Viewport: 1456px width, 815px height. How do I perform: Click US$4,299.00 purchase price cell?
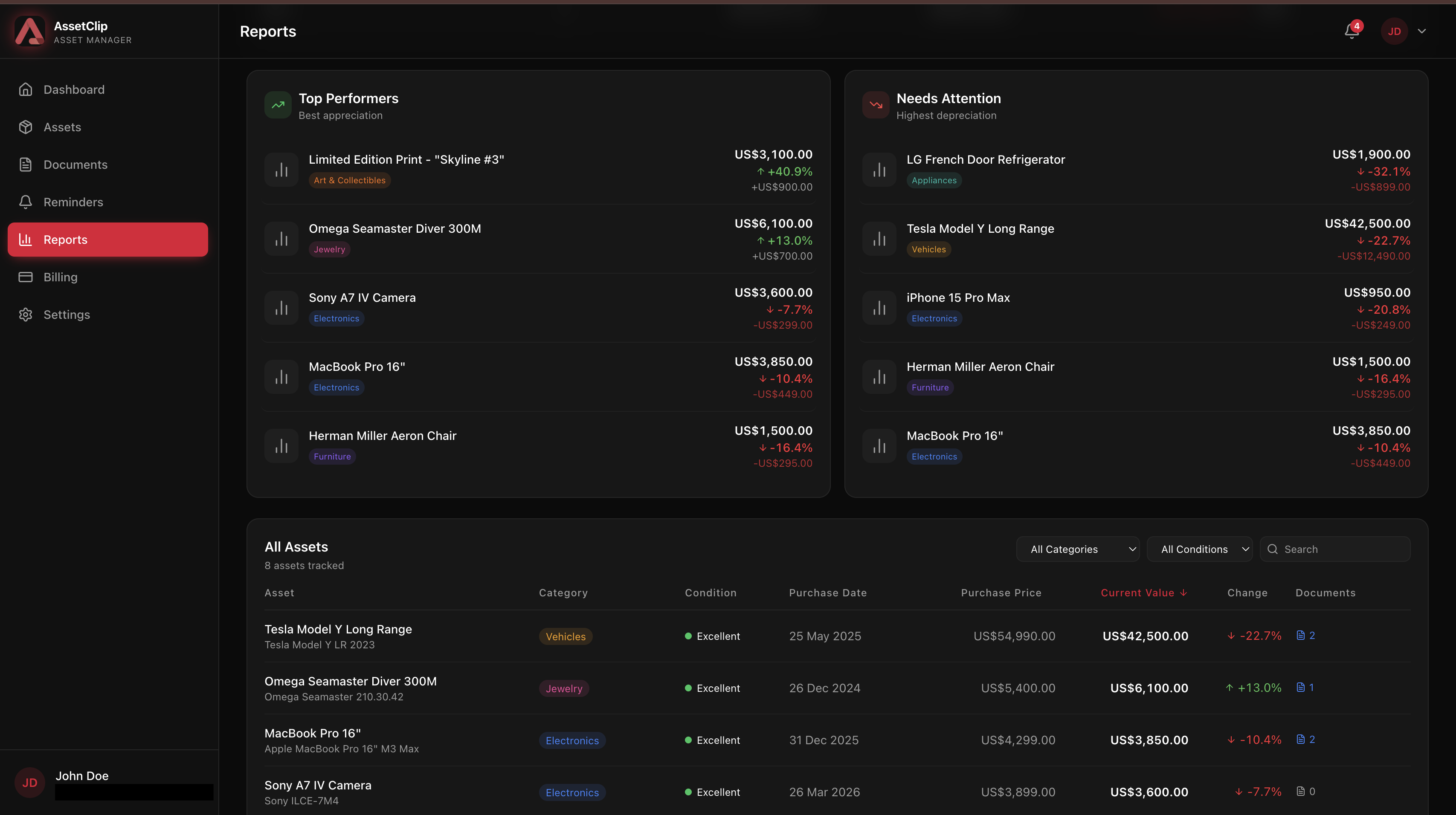pos(1018,740)
